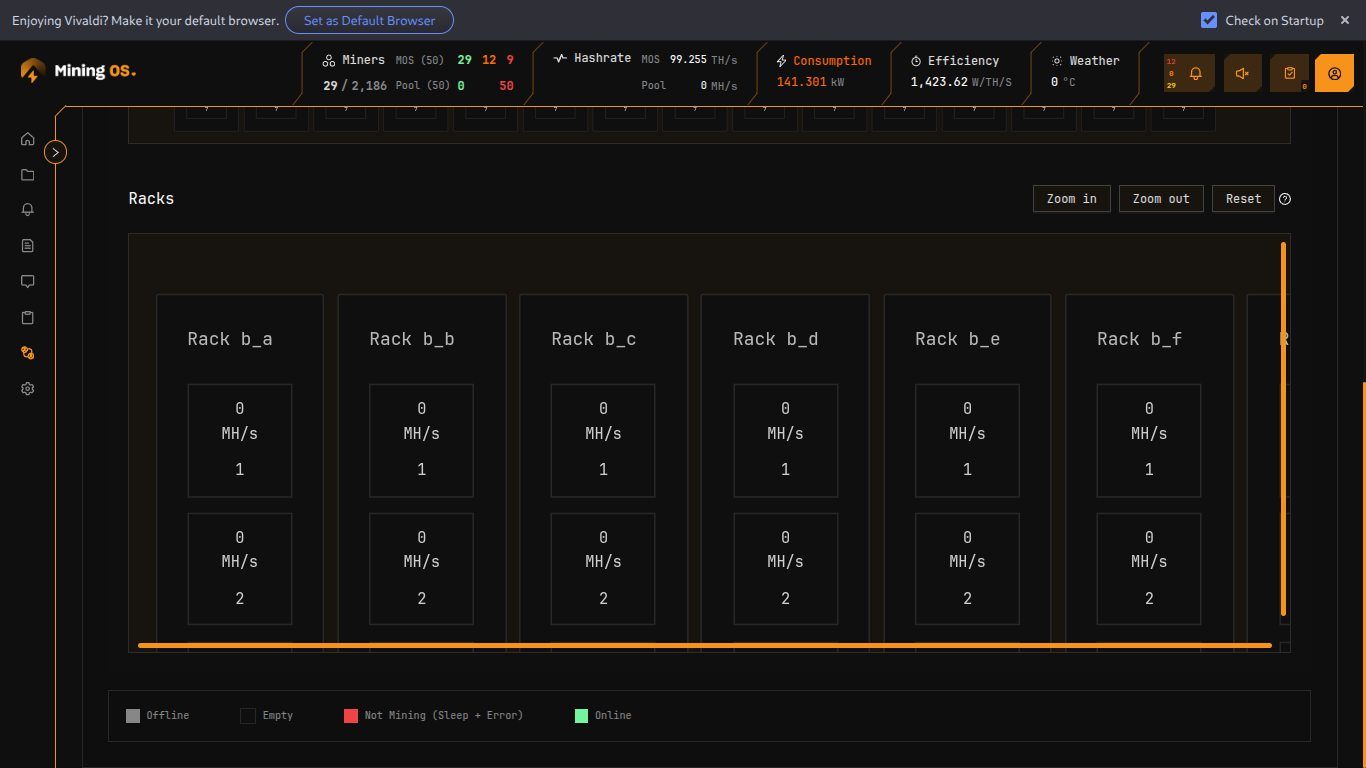Open alerts bell in top header
1366x768 pixels.
(1195, 73)
